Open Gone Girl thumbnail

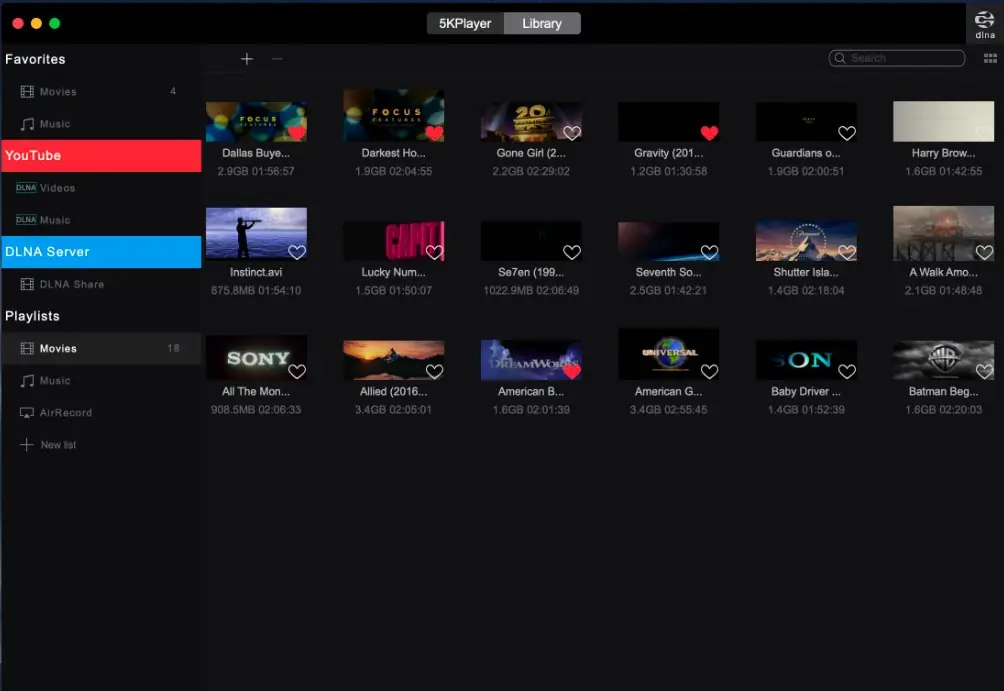(531, 121)
